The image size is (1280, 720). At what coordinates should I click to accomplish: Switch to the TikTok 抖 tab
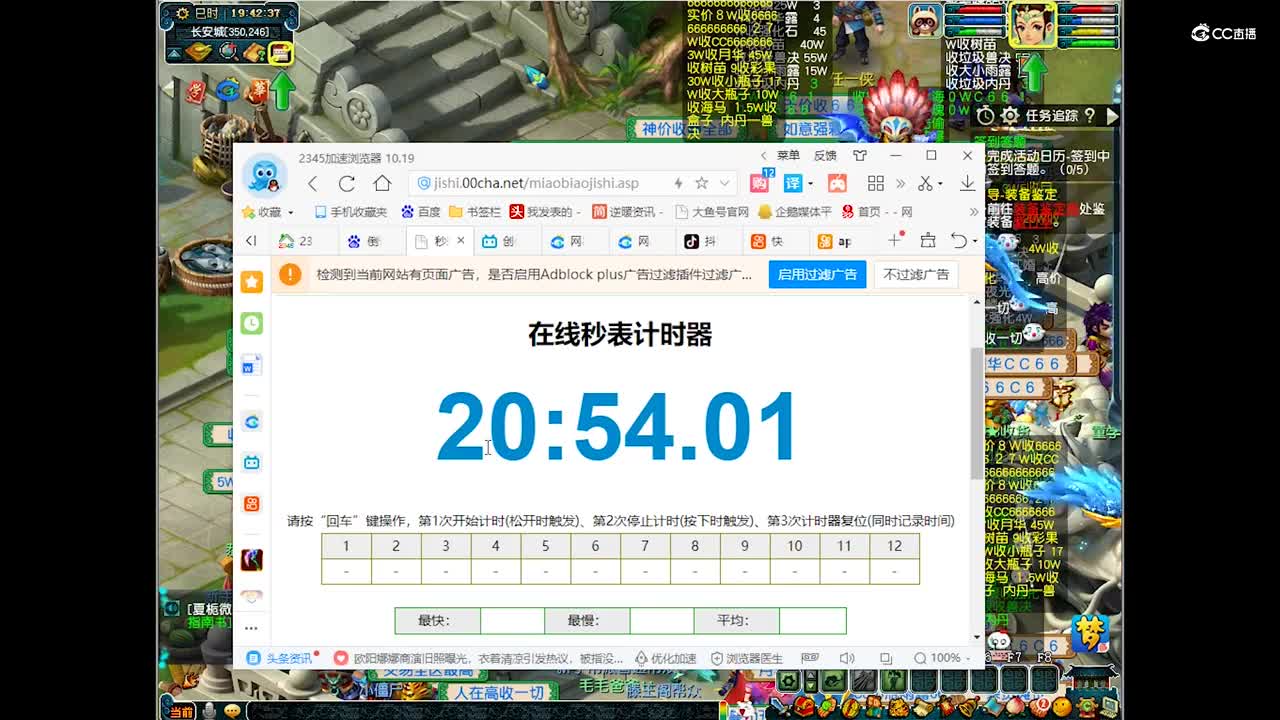[x=707, y=241]
